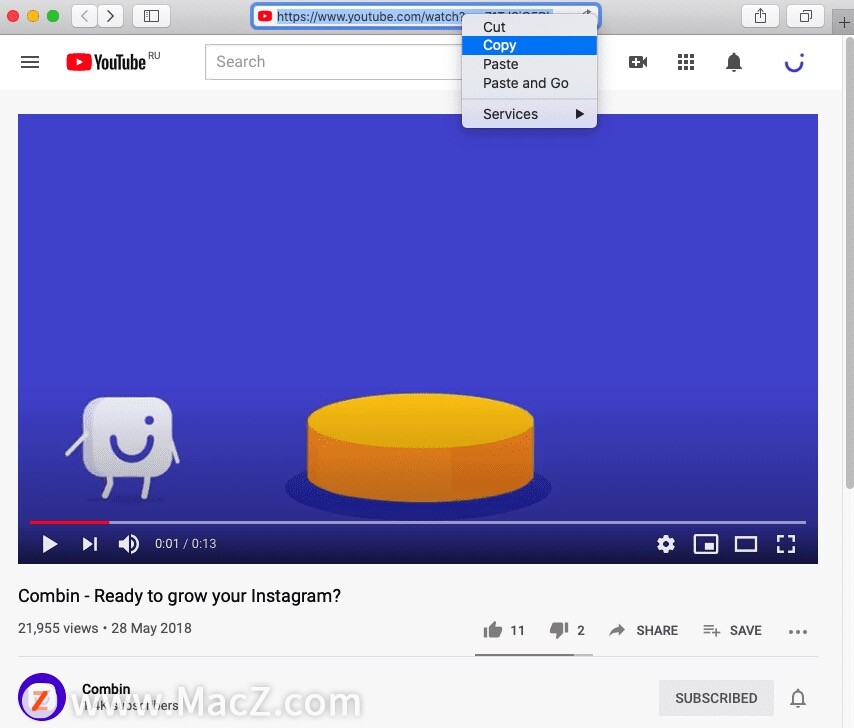Skip to the next video
The image size is (854, 728).
point(90,543)
